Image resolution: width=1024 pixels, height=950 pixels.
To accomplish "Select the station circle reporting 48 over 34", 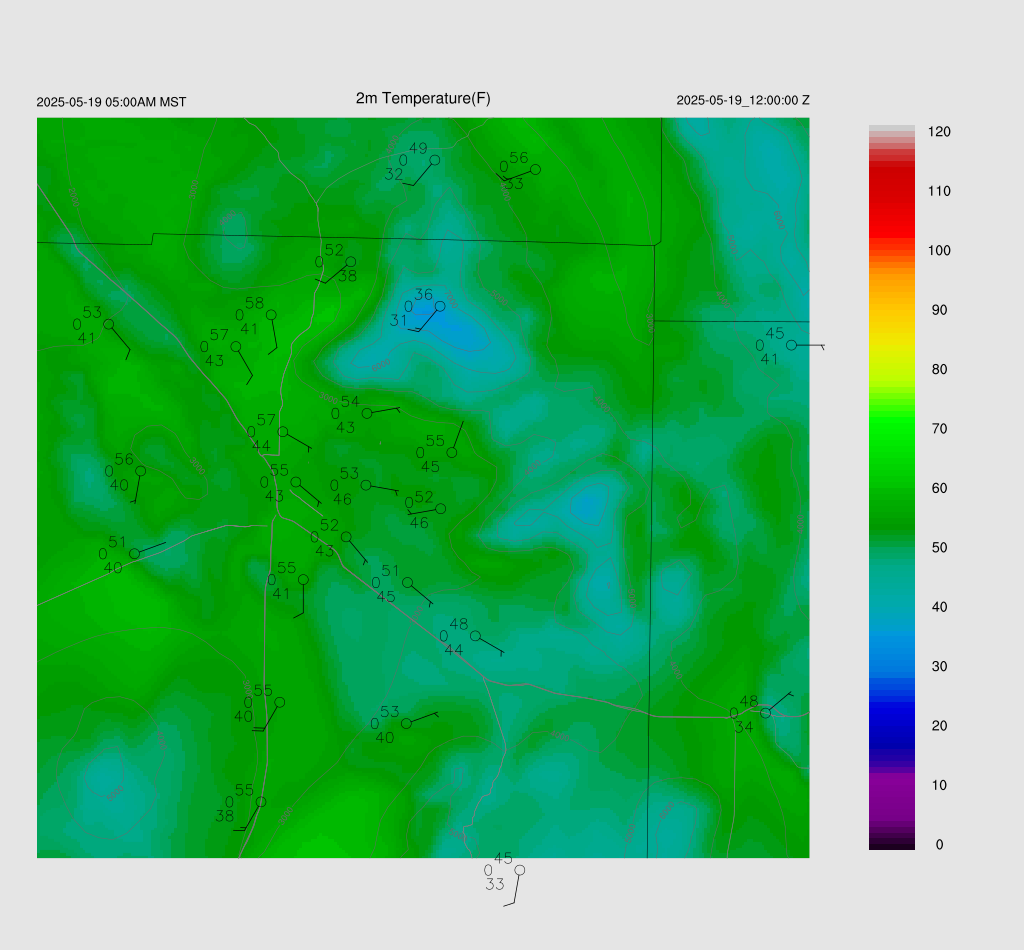I will pyautogui.click(x=765, y=713).
